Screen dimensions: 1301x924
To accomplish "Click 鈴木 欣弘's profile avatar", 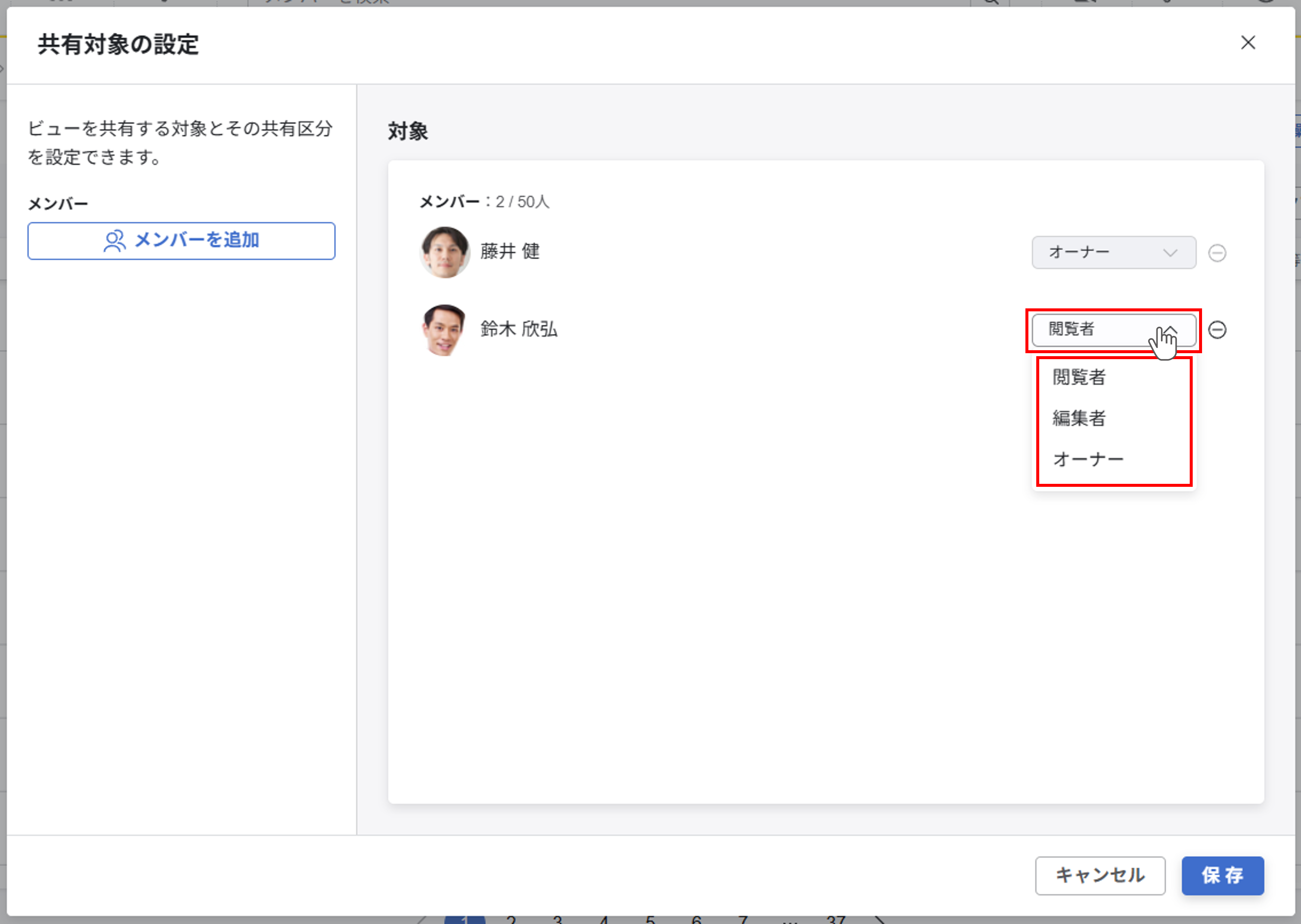I will point(444,329).
